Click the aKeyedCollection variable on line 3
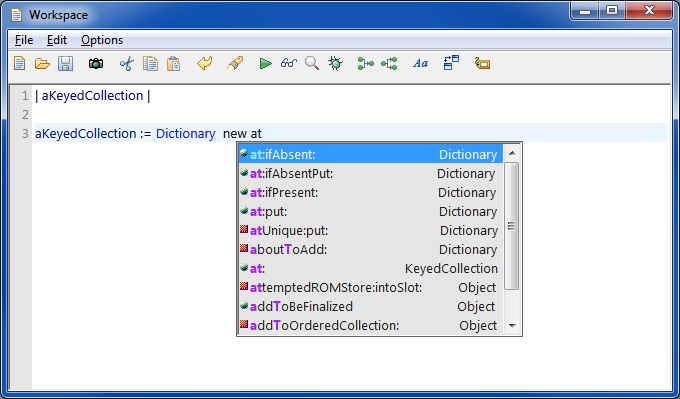 coord(86,134)
